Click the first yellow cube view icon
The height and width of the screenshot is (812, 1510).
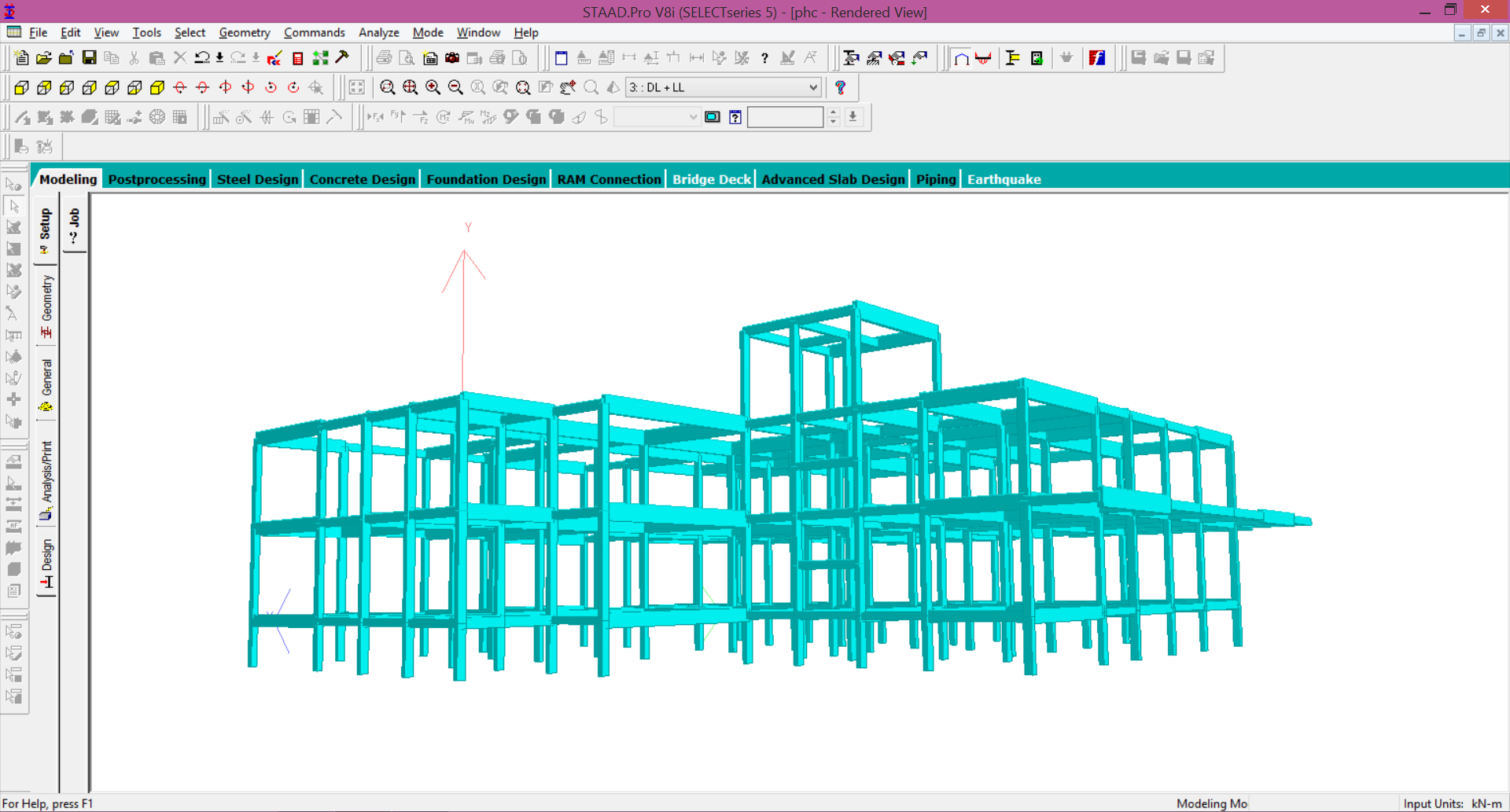[21, 87]
